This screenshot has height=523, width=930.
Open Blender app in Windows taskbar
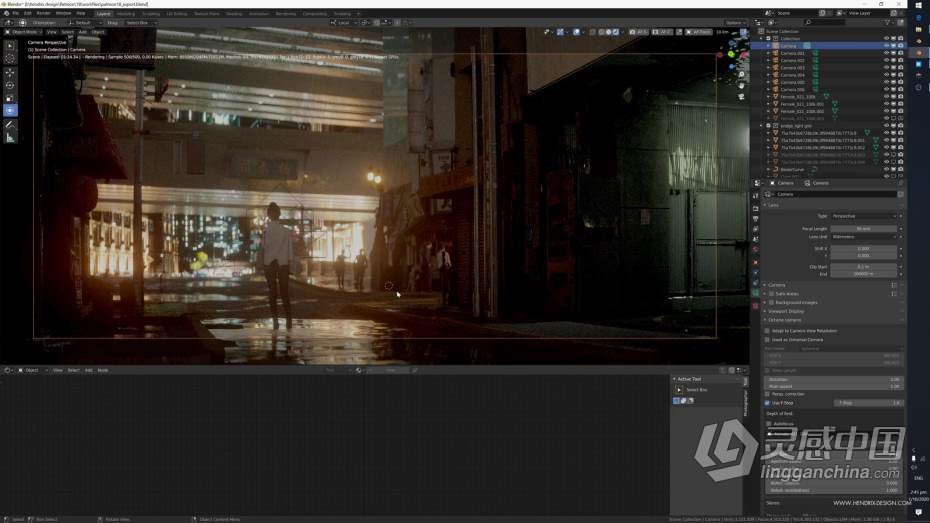(919, 53)
